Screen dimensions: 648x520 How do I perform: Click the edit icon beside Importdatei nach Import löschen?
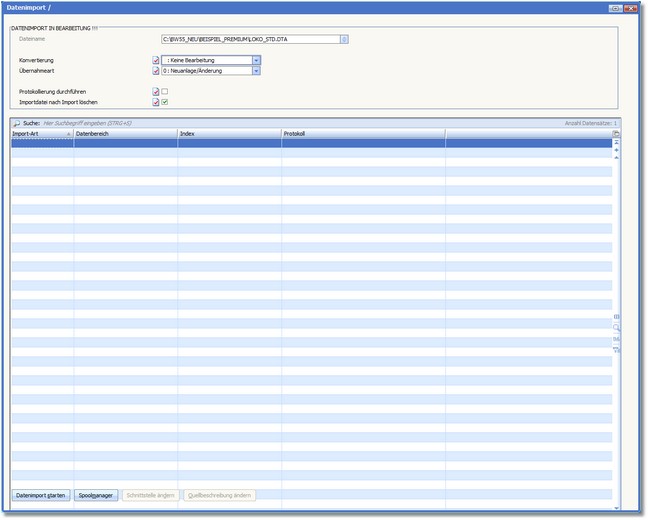pyautogui.click(x=156, y=102)
